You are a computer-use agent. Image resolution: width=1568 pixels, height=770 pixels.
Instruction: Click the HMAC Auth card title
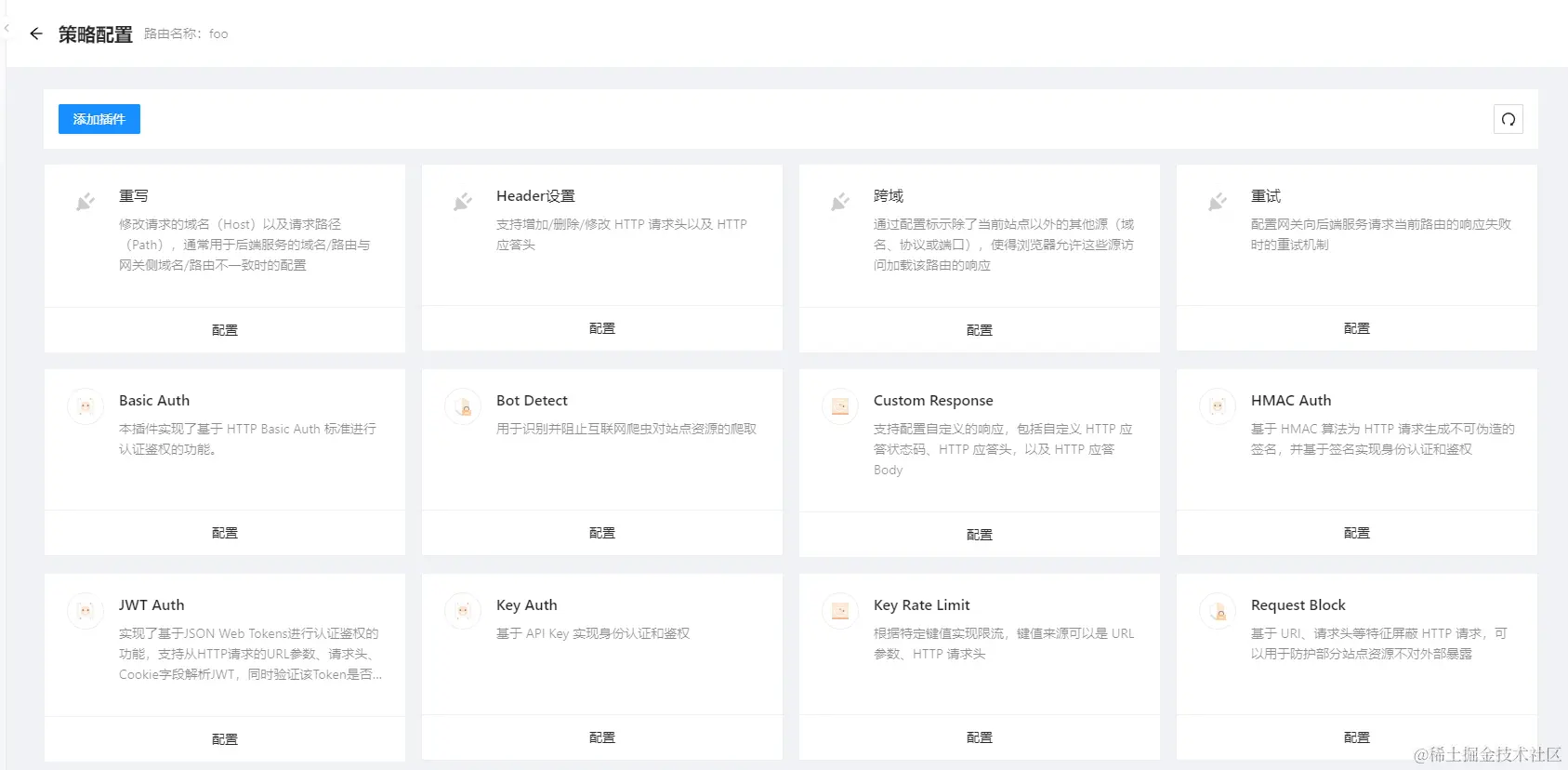pos(1291,401)
